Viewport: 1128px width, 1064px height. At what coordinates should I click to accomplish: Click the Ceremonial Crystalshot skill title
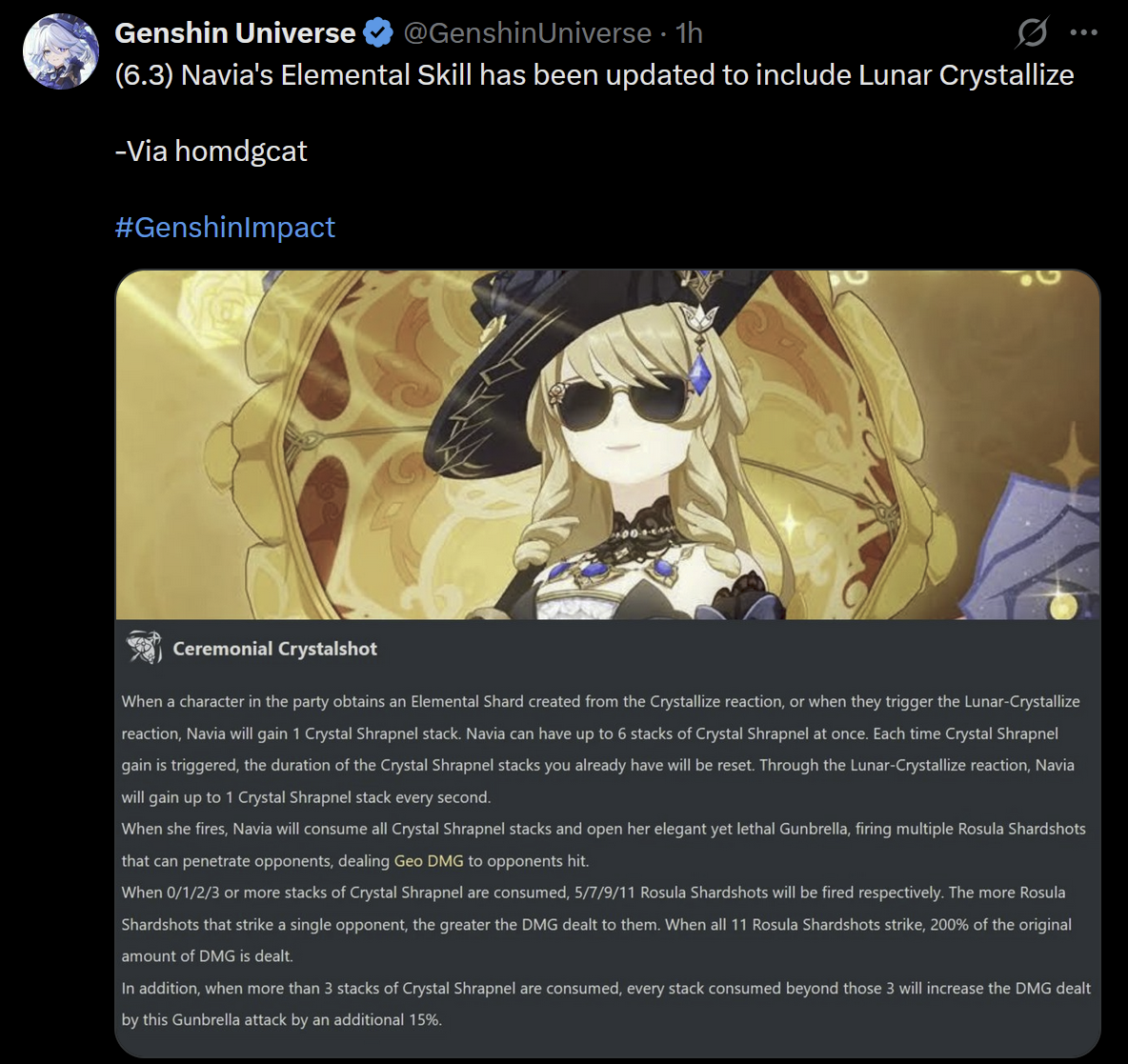(x=274, y=649)
